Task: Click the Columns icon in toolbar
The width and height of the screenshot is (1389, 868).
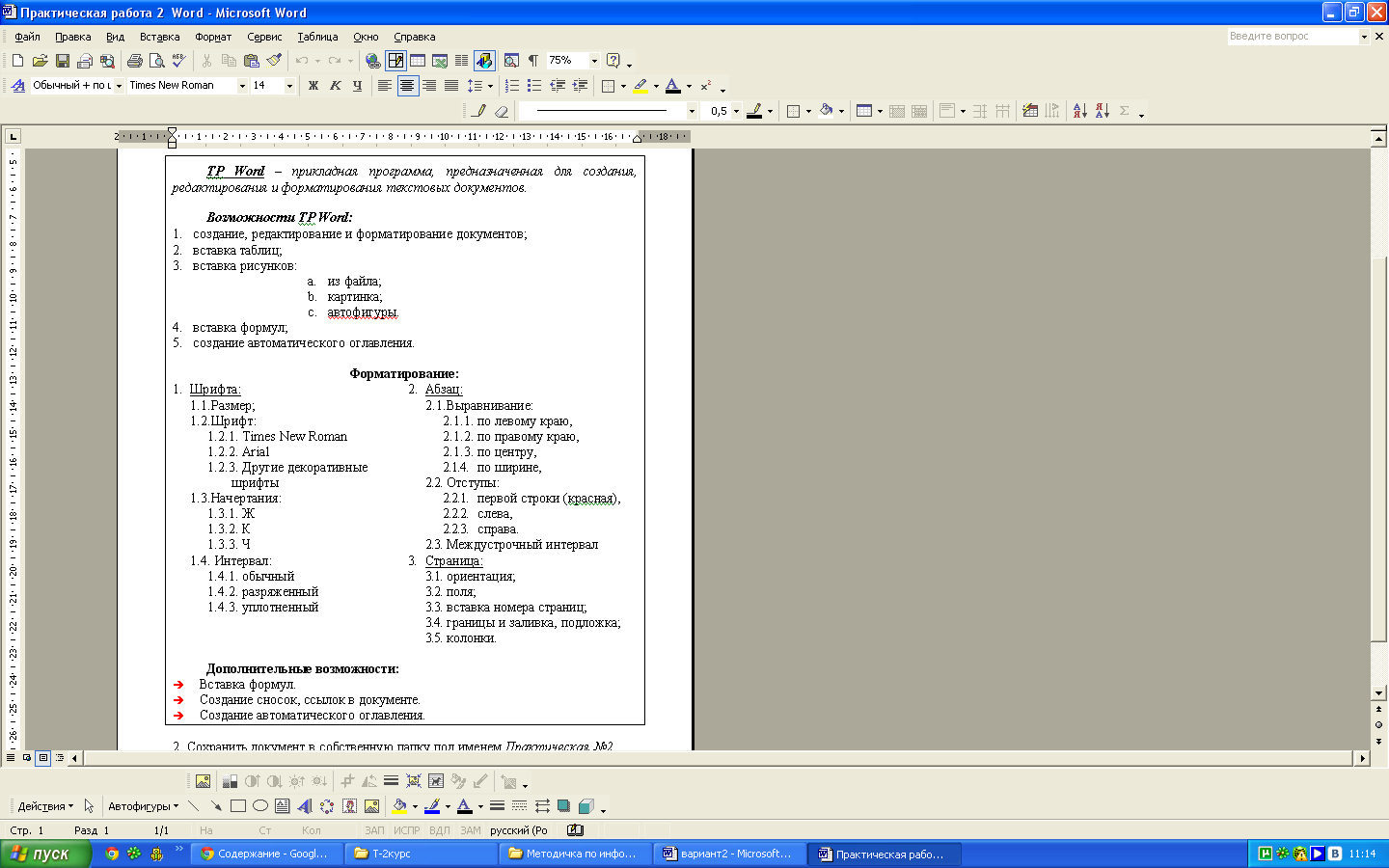Action: click(x=461, y=61)
